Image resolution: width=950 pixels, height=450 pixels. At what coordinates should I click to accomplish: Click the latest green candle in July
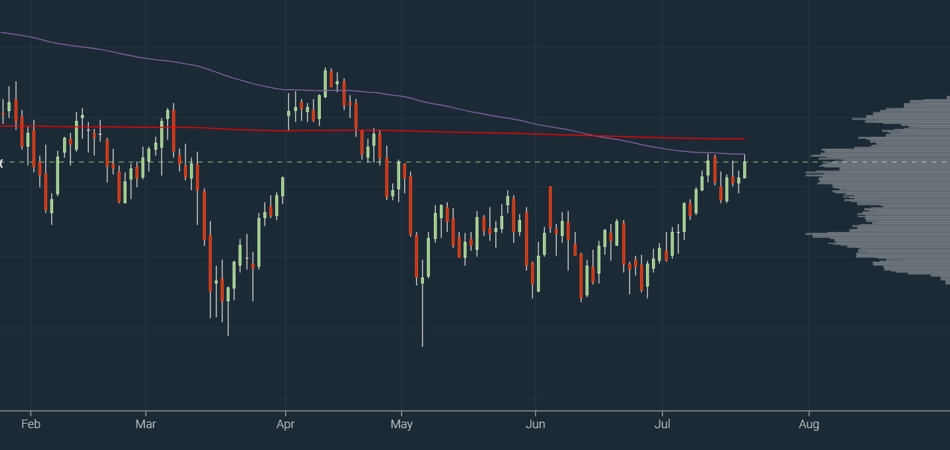click(x=745, y=168)
